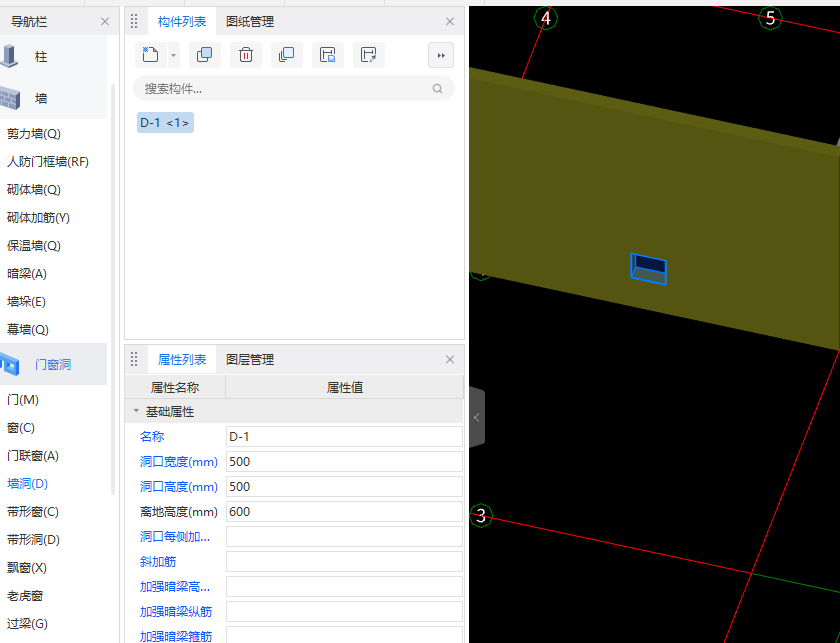Click the 加强暗梁箍筋 property label

[x=176, y=637]
